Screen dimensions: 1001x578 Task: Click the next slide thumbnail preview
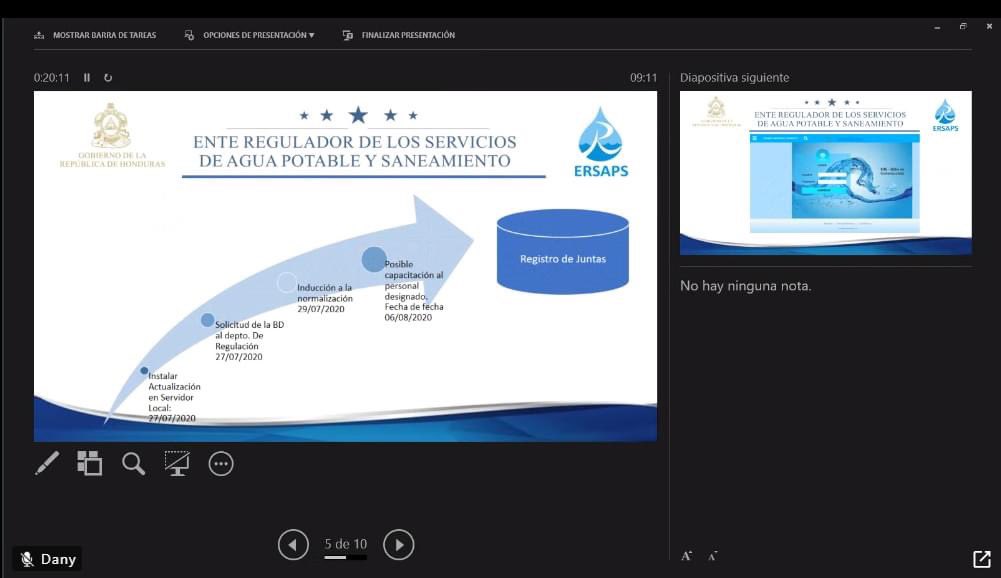[825, 172]
